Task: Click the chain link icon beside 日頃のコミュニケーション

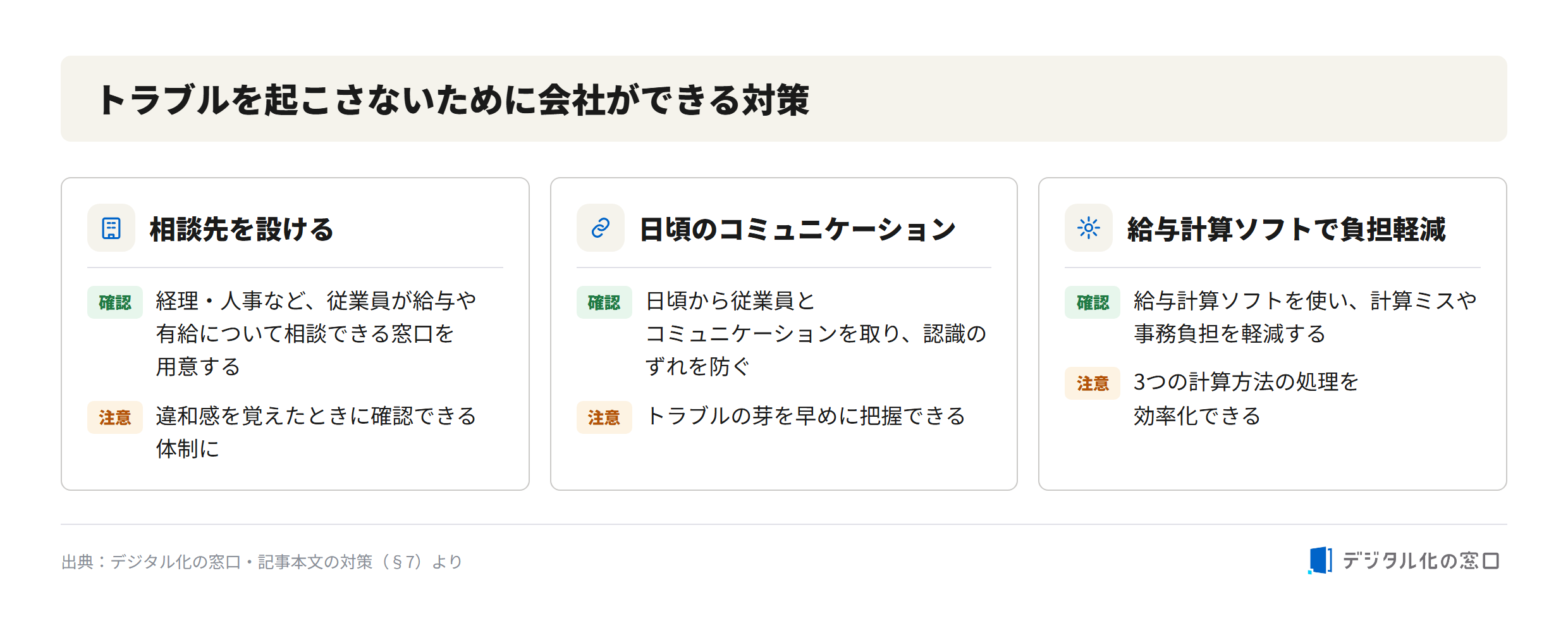Action: [x=601, y=228]
